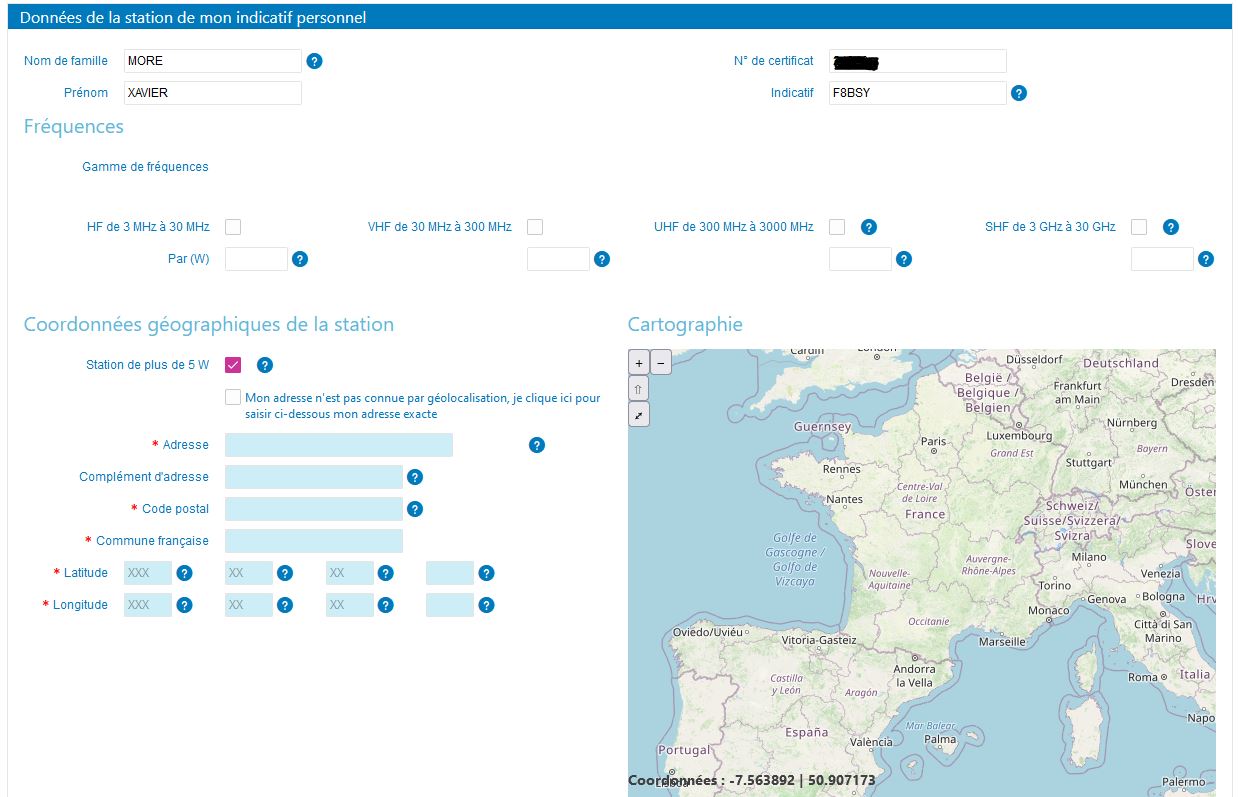The height and width of the screenshot is (797, 1238).
Task: Open help for UHF frequency checkbox
Action: 869,227
